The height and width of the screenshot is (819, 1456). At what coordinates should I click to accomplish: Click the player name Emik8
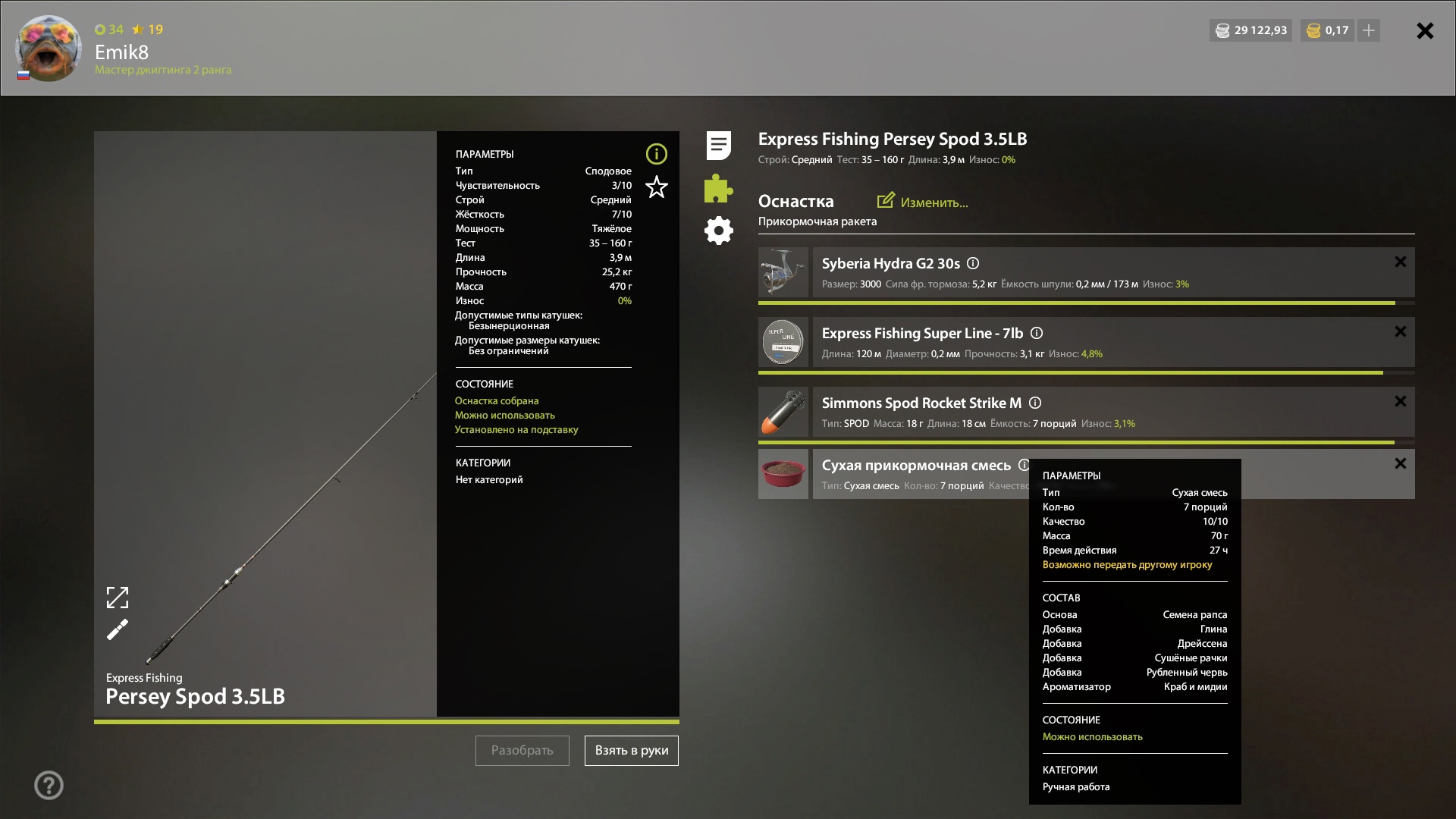coord(121,52)
